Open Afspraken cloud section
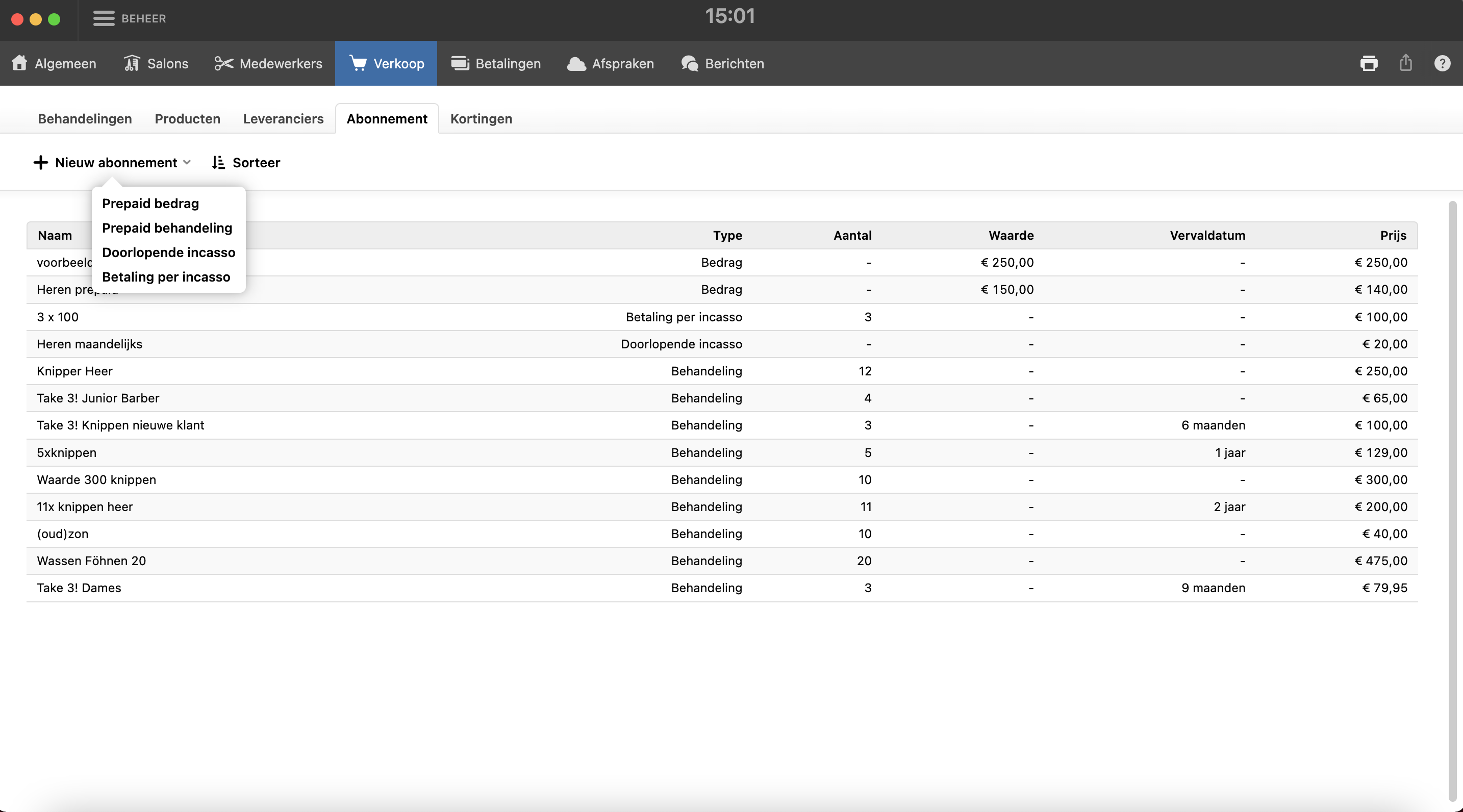The width and height of the screenshot is (1463, 812). tap(611, 64)
